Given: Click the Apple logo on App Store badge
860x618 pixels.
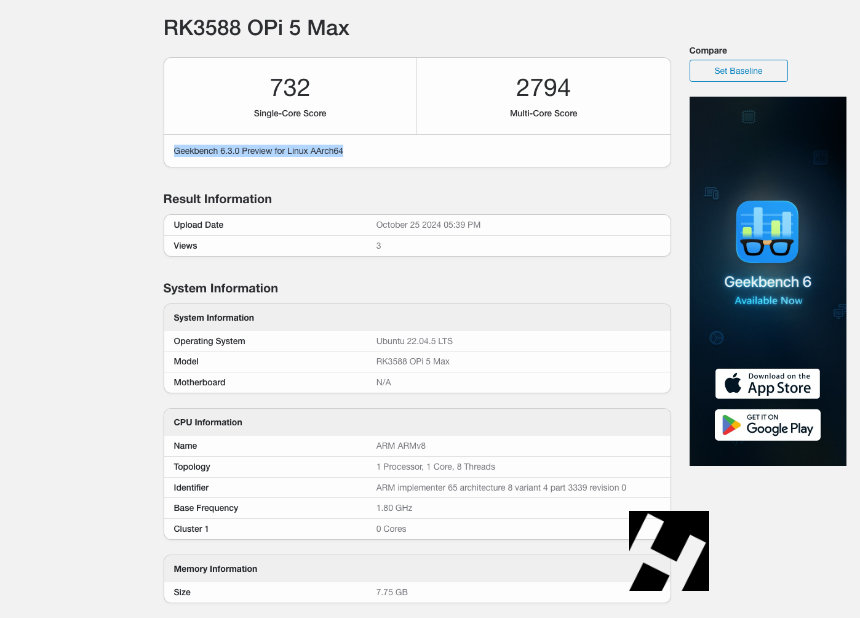Looking at the screenshot, I should (733, 383).
